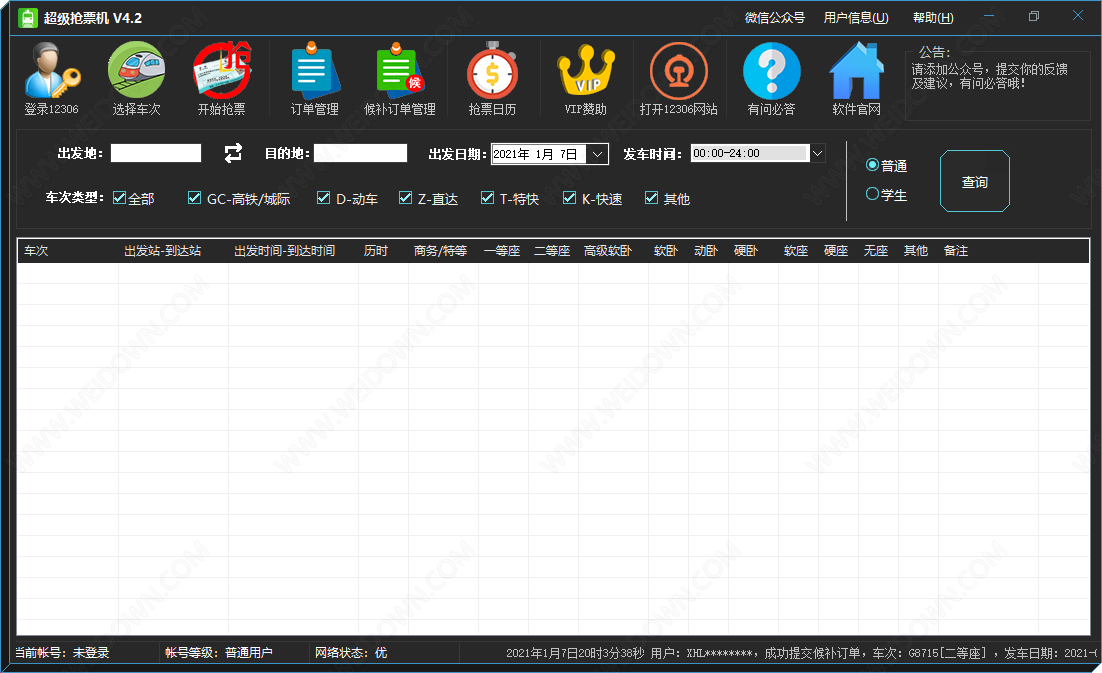The width and height of the screenshot is (1102, 673).
Task: Open 候补订单管理 waitlist orders
Action: (x=400, y=79)
